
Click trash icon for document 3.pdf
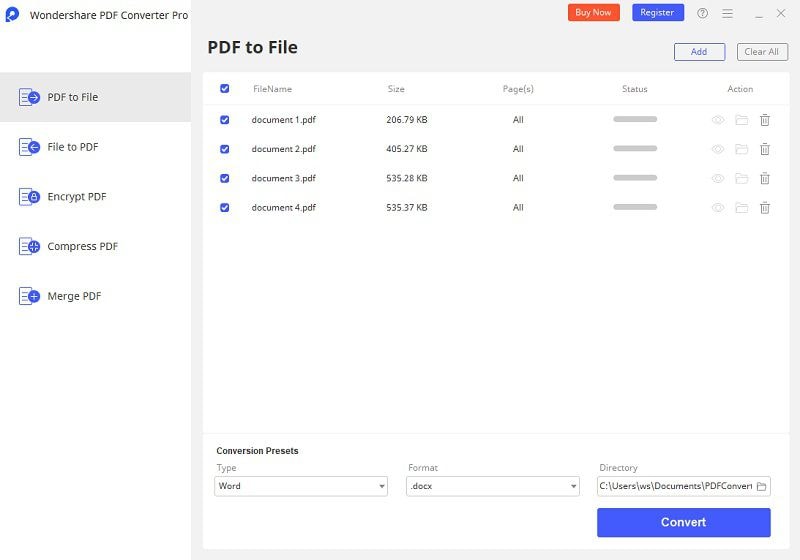tap(765, 178)
